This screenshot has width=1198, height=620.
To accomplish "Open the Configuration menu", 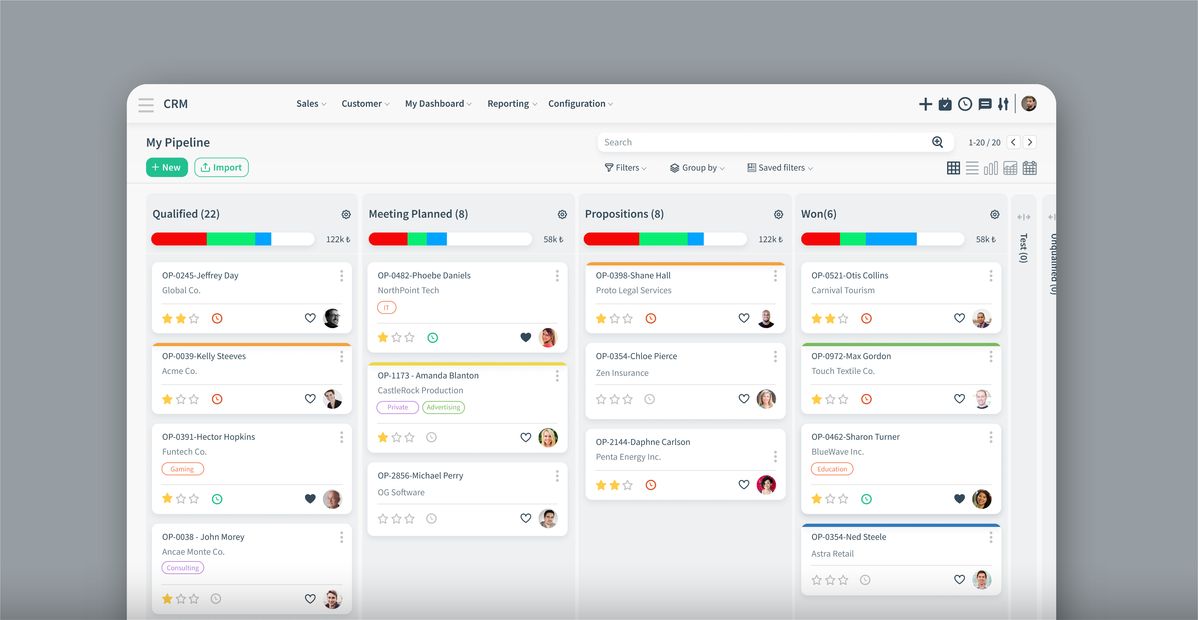I will (580, 104).
